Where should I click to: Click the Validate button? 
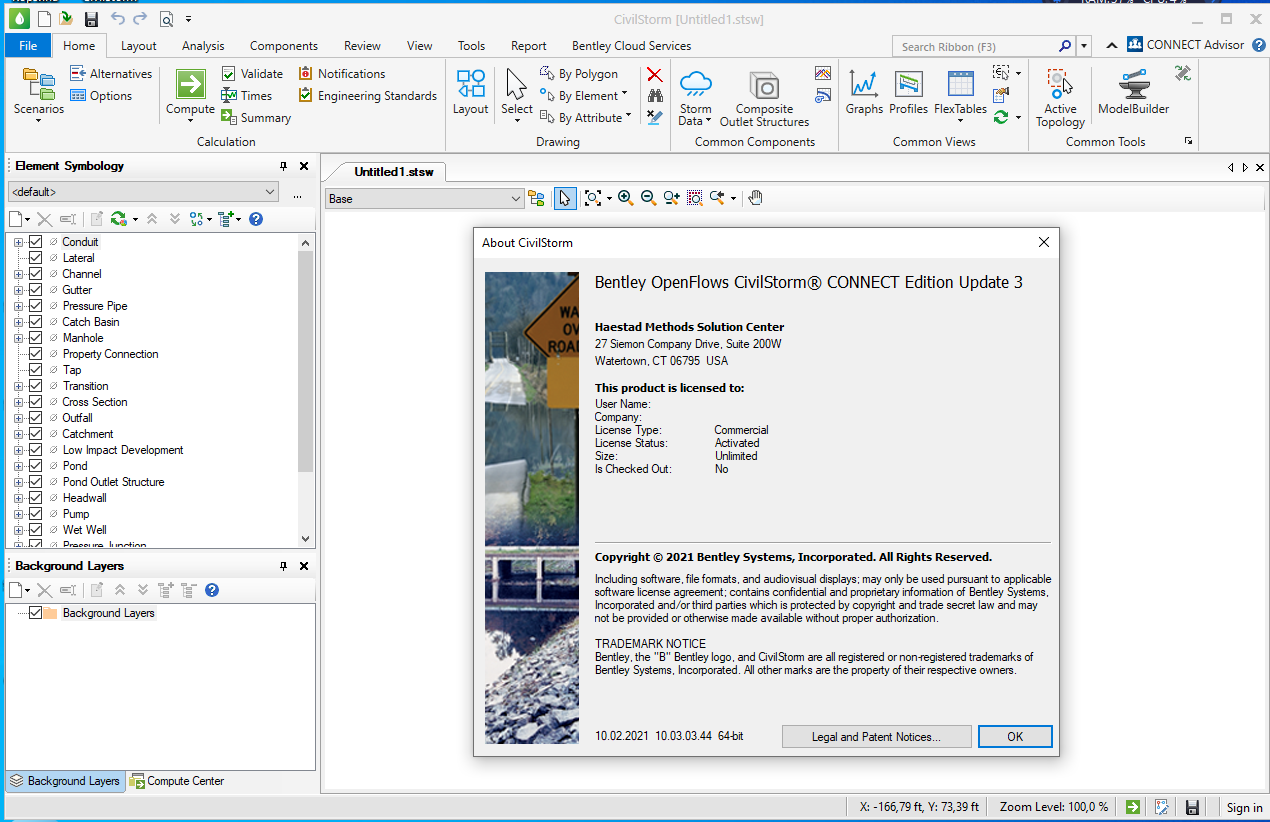click(x=252, y=74)
